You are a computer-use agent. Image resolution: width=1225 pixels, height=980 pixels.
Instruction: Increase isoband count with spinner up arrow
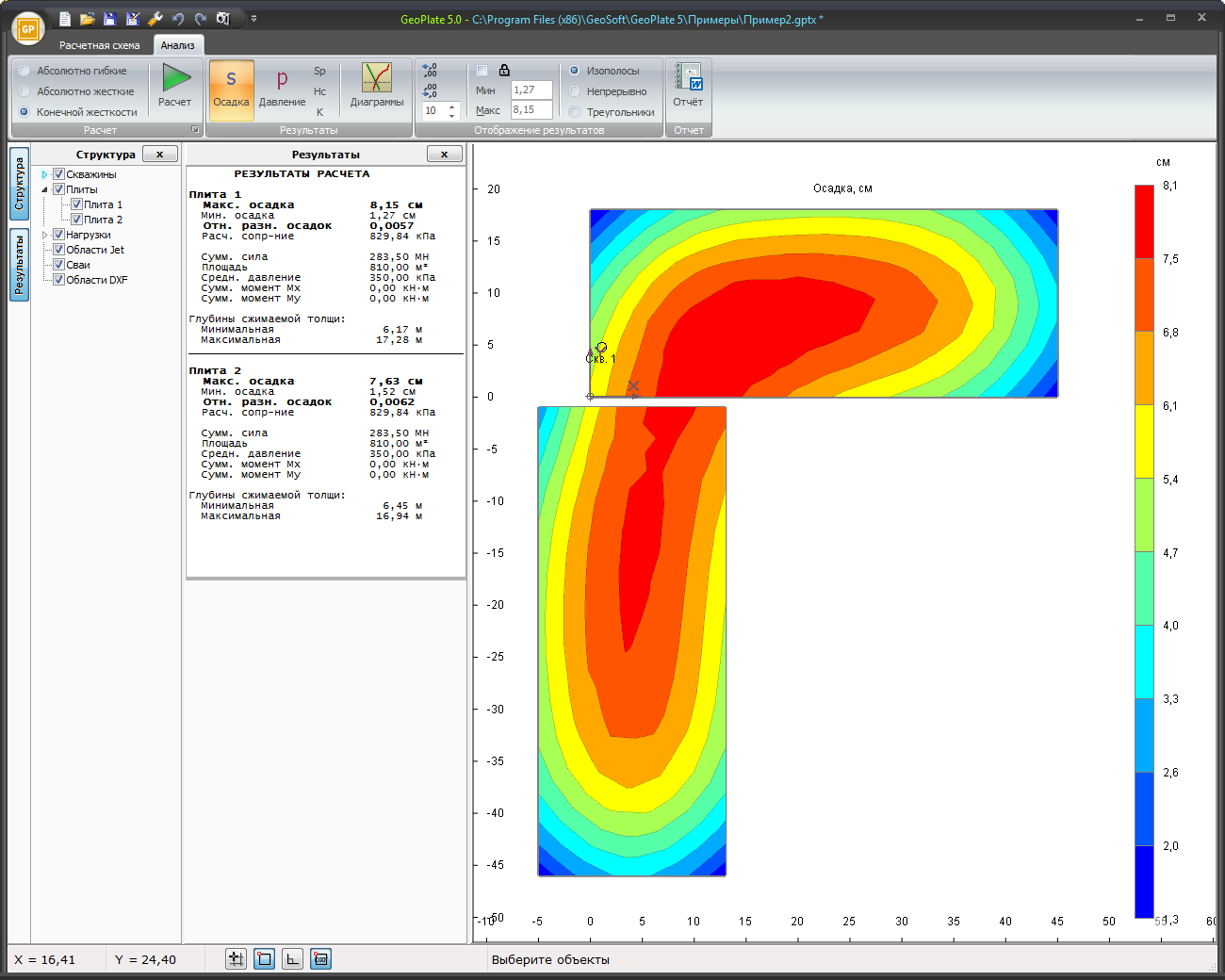(452, 106)
